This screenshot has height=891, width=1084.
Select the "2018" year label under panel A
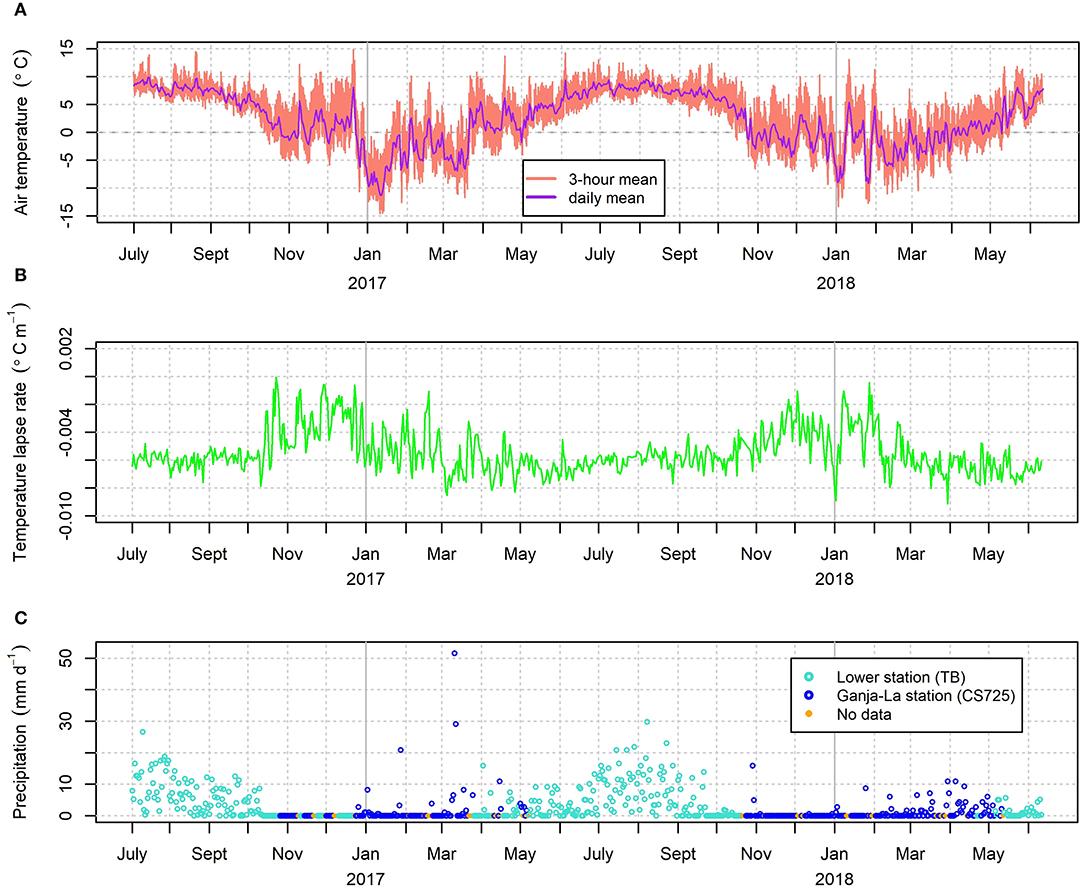pyautogui.click(x=835, y=283)
